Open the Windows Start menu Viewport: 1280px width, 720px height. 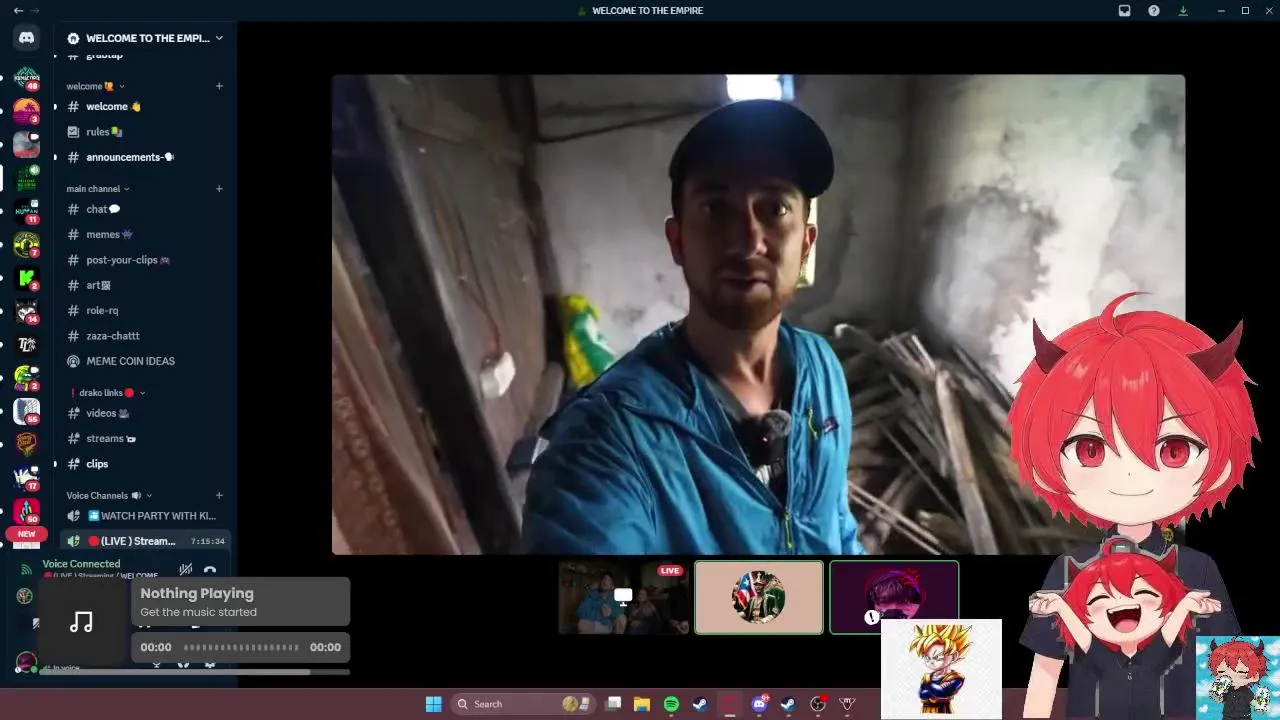tap(433, 704)
